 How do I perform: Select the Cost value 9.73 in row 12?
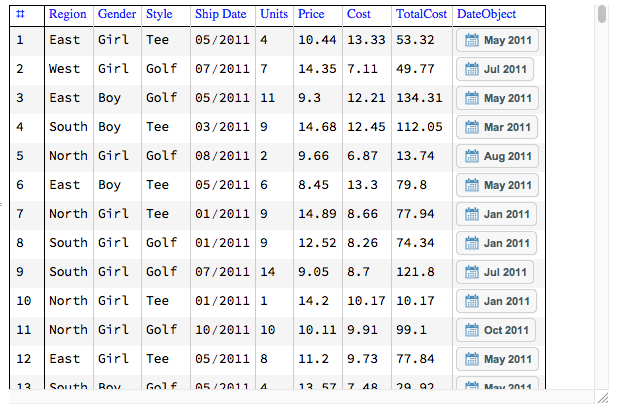362,359
